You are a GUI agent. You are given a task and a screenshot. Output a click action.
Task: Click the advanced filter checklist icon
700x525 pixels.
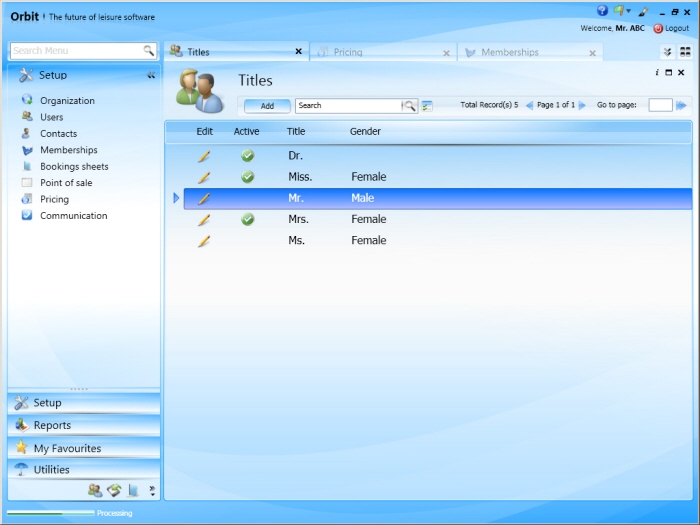coord(427,106)
